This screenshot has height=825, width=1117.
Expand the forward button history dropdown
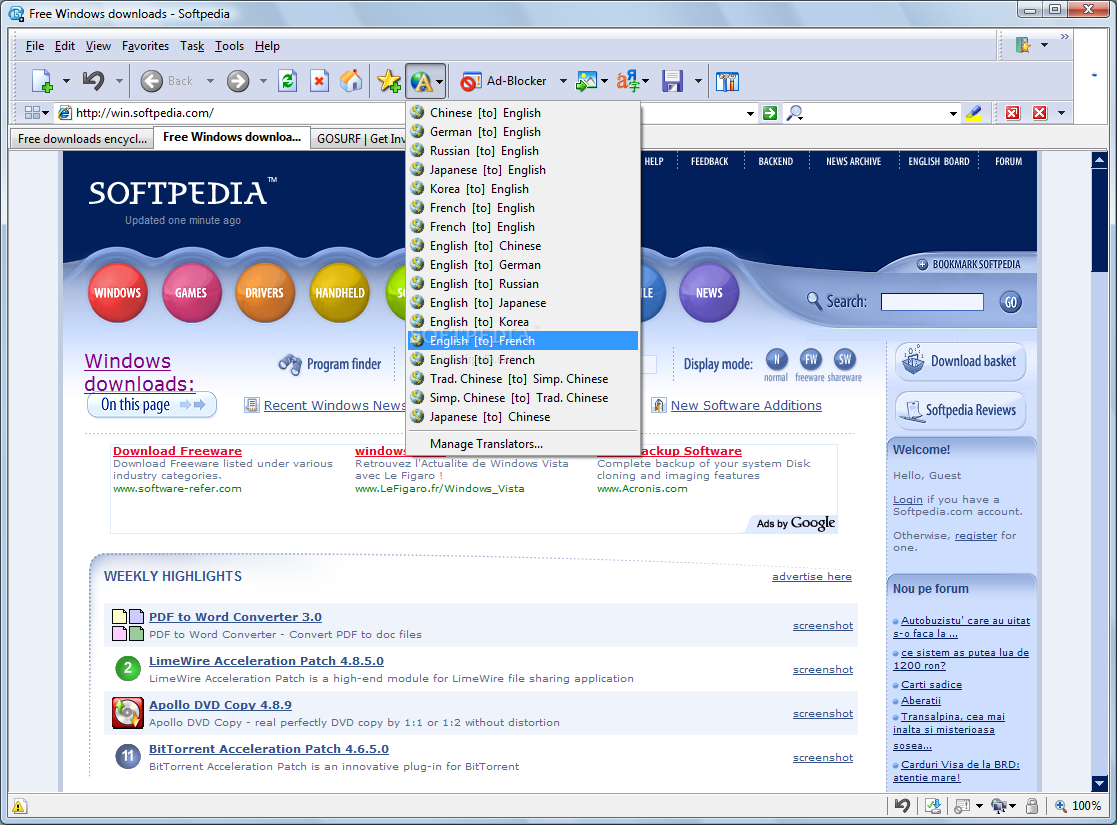coord(263,81)
